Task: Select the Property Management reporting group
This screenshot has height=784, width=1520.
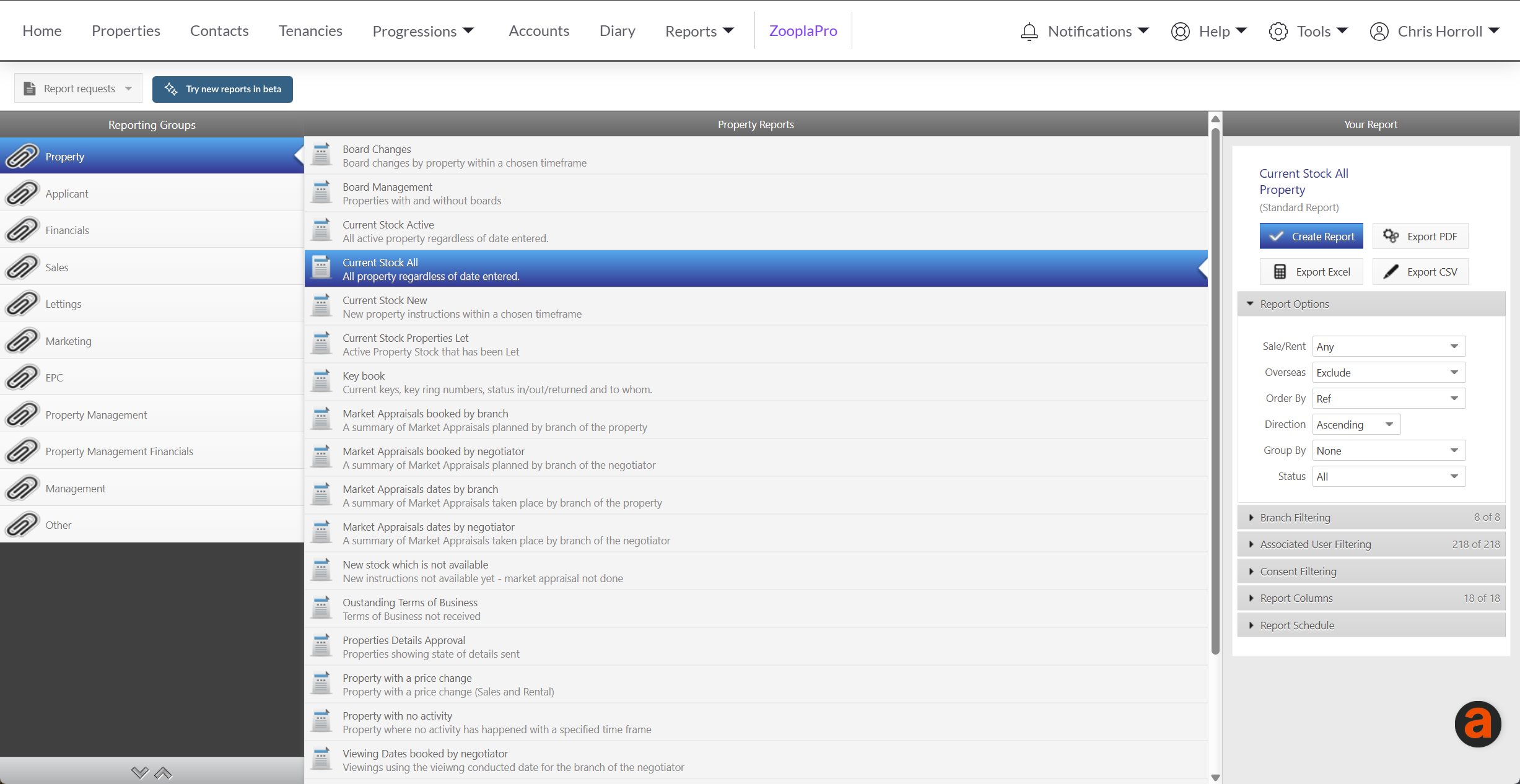Action: (152, 414)
